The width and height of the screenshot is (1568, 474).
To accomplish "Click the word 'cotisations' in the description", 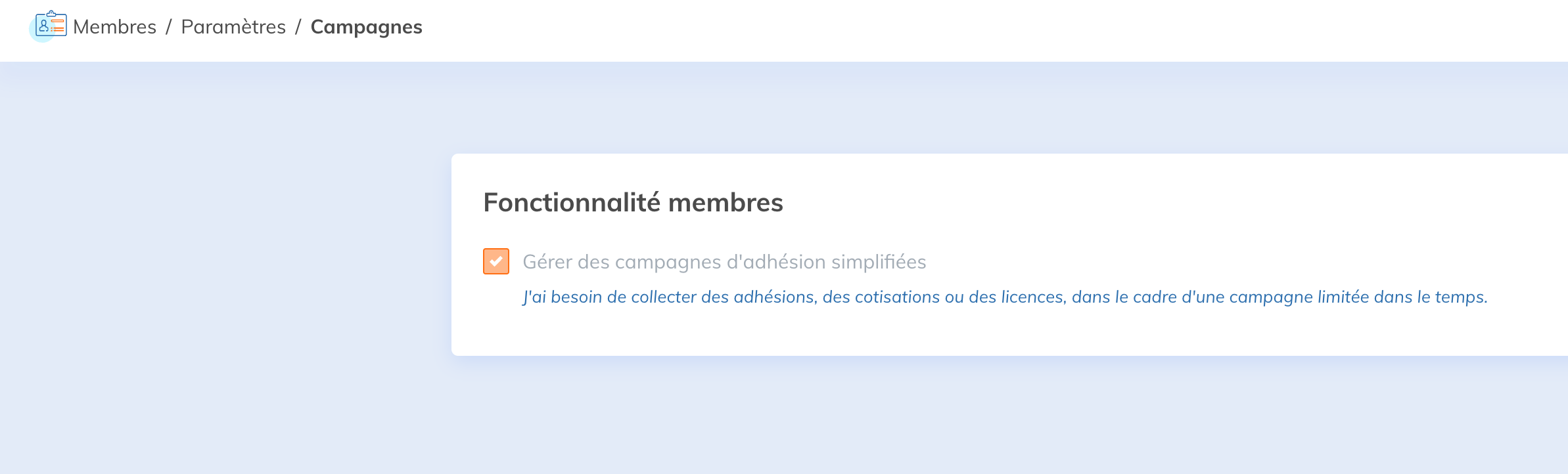I will pyautogui.click(x=896, y=297).
